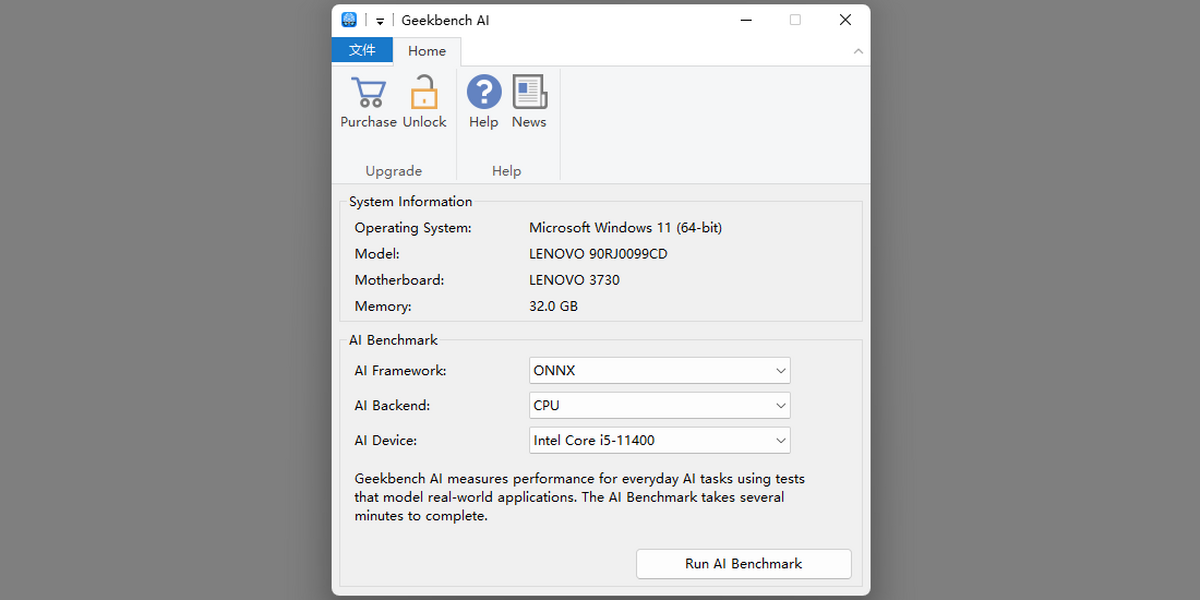Click the 32.0 GB memory value

click(553, 306)
